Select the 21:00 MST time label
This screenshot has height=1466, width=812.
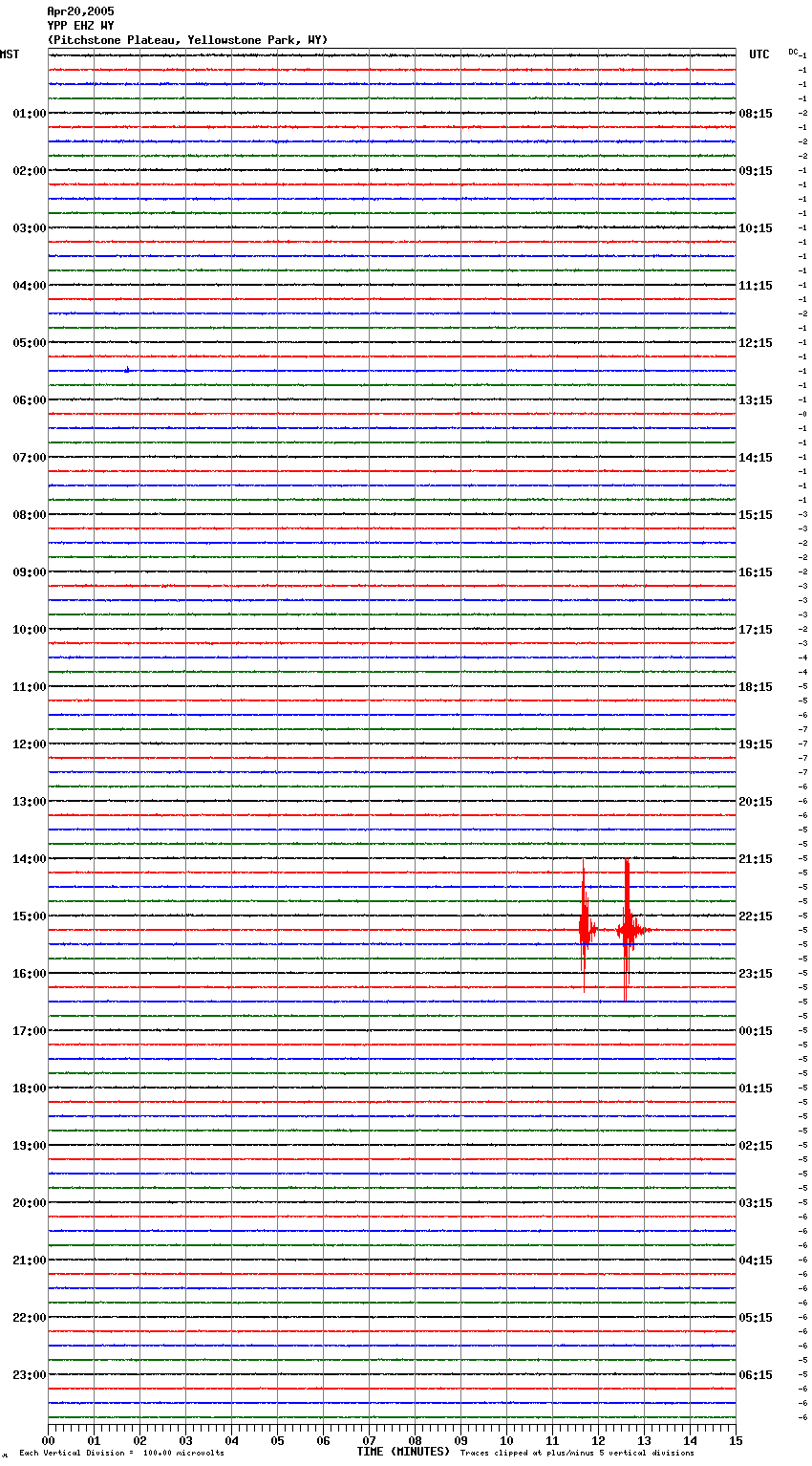tap(29, 1261)
